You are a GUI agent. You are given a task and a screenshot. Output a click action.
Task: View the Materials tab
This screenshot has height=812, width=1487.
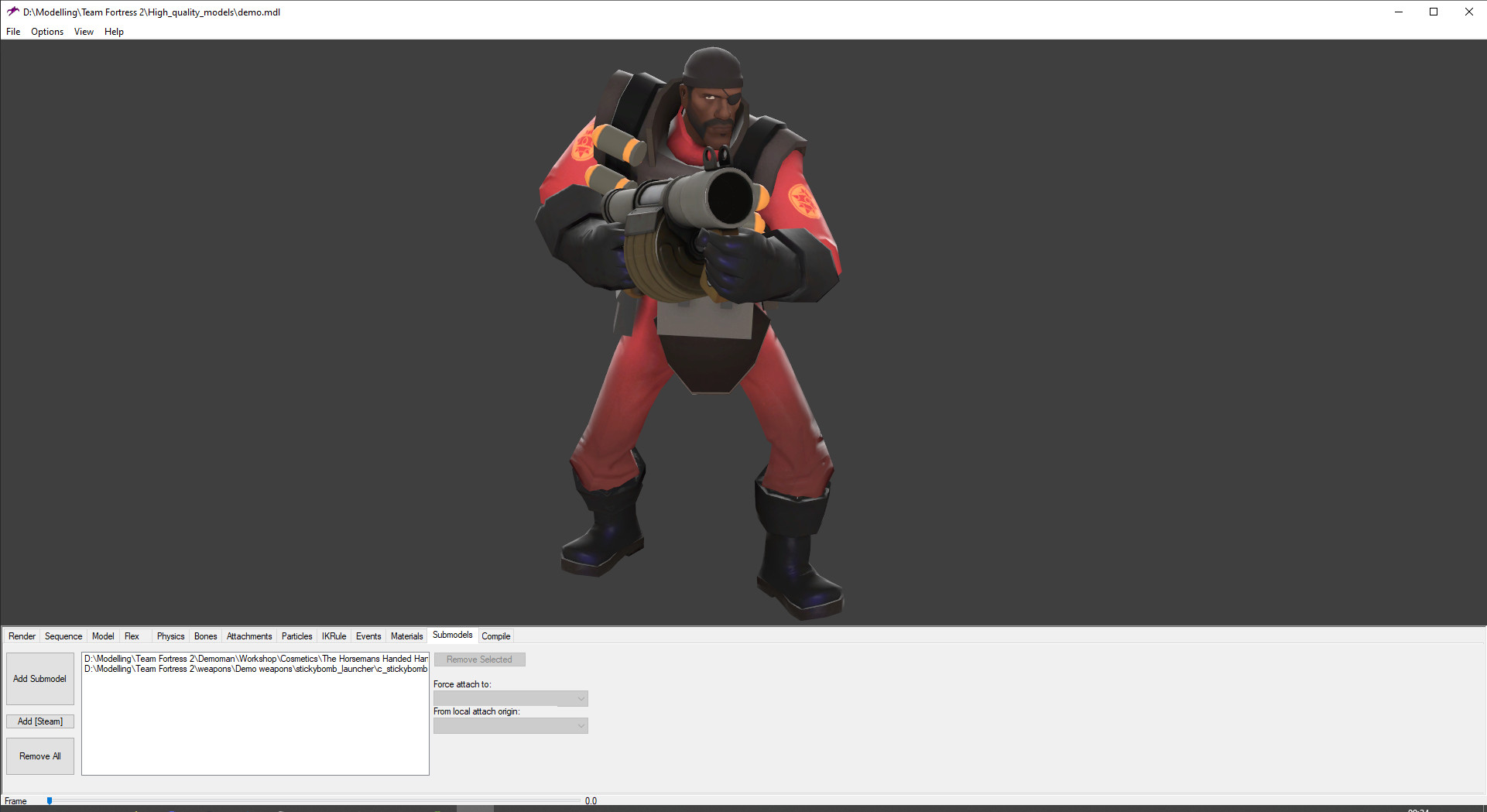(406, 636)
